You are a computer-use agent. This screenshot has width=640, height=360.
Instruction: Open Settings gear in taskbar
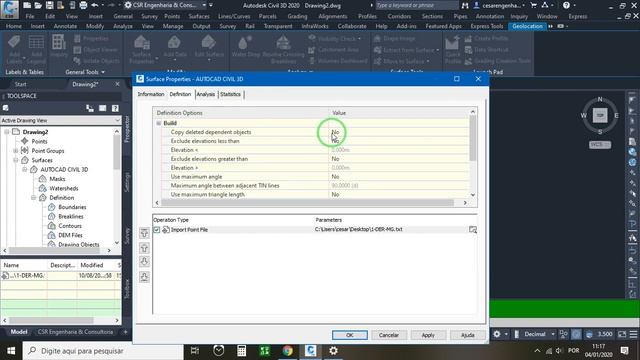(333, 351)
